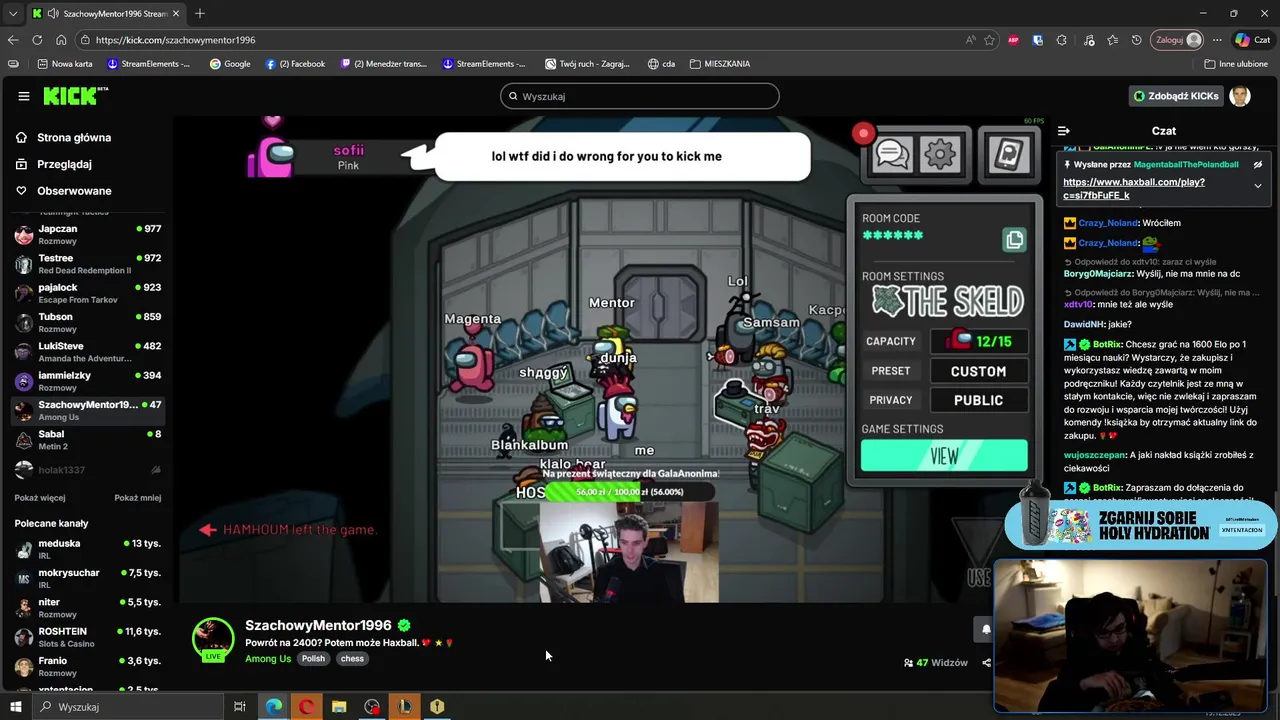Click the PUBLIC privacy field
The width and height of the screenshot is (1280, 720).
click(978, 400)
